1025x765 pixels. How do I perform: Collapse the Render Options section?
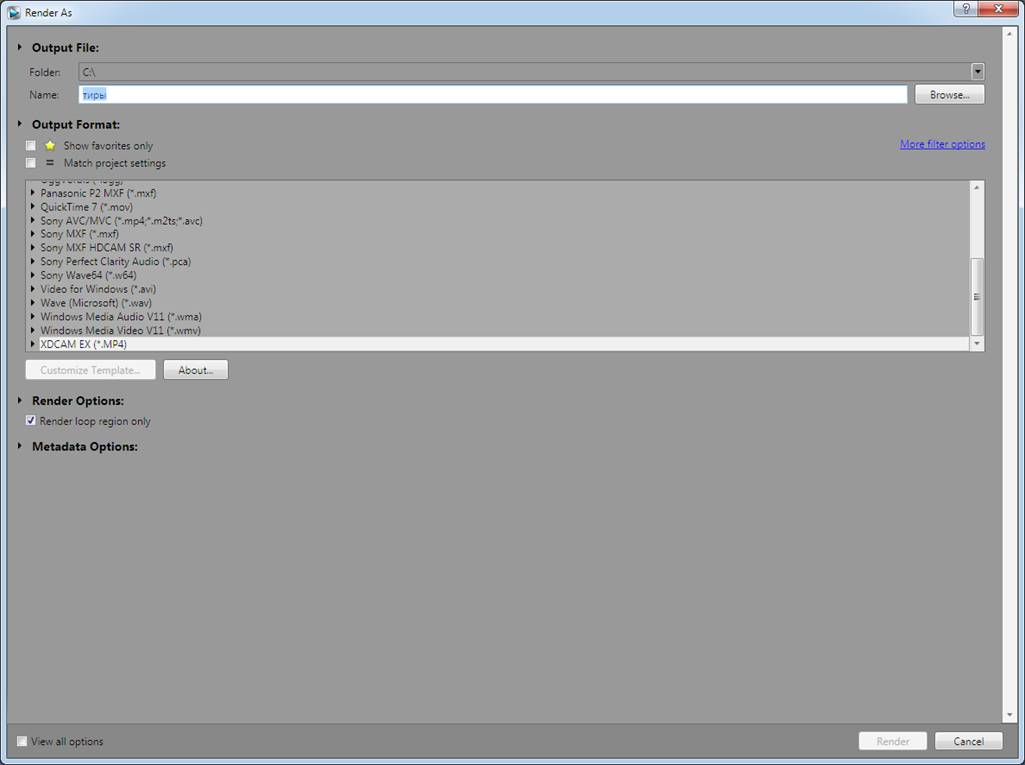(x=20, y=400)
